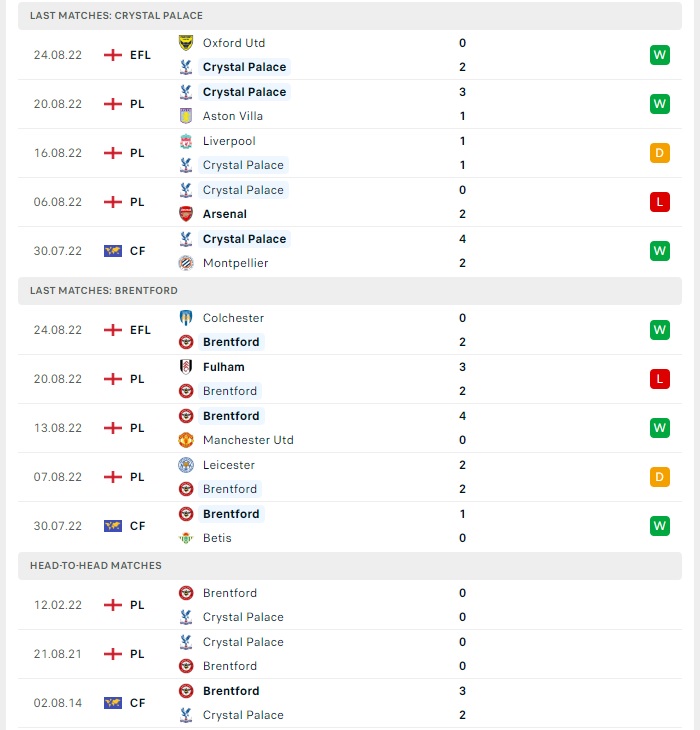The height and width of the screenshot is (730, 700).
Task: Click the Montpellier club crest
Action: point(186,263)
